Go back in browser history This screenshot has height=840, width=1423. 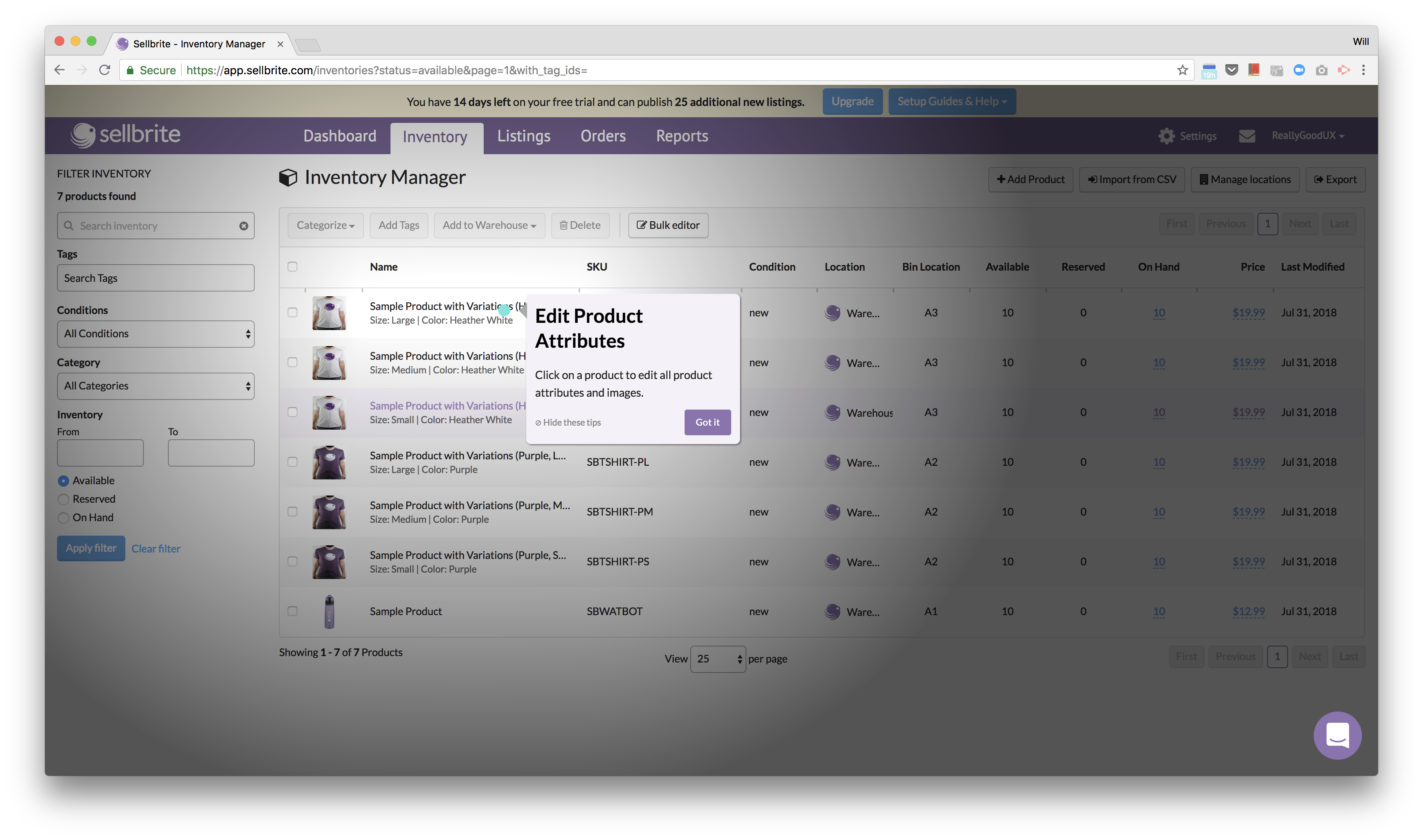coord(59,70)
